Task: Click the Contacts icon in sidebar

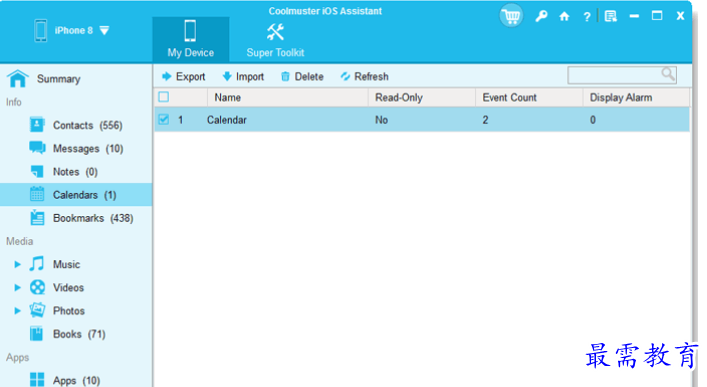Action: (37, 124)
